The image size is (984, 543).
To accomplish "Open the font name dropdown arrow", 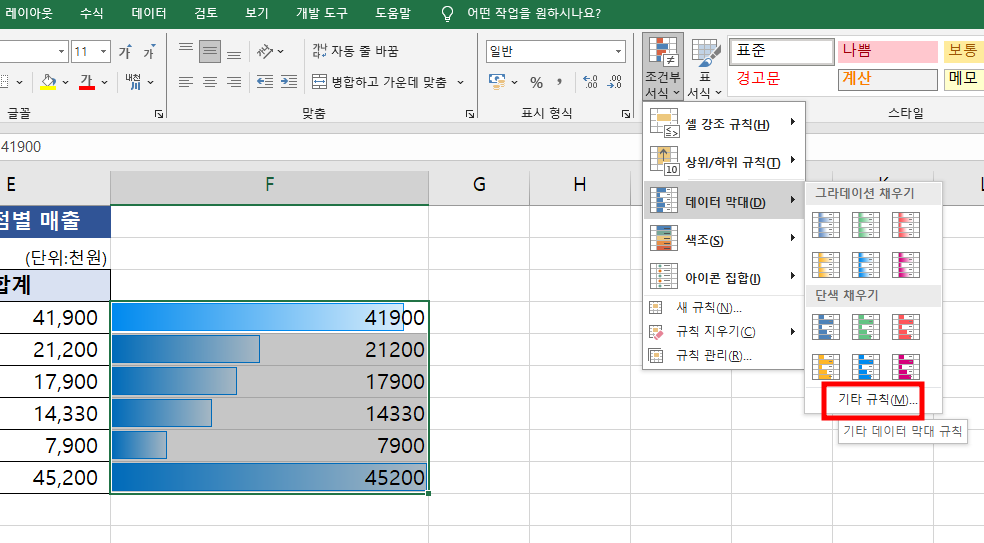I will point(62,51).
